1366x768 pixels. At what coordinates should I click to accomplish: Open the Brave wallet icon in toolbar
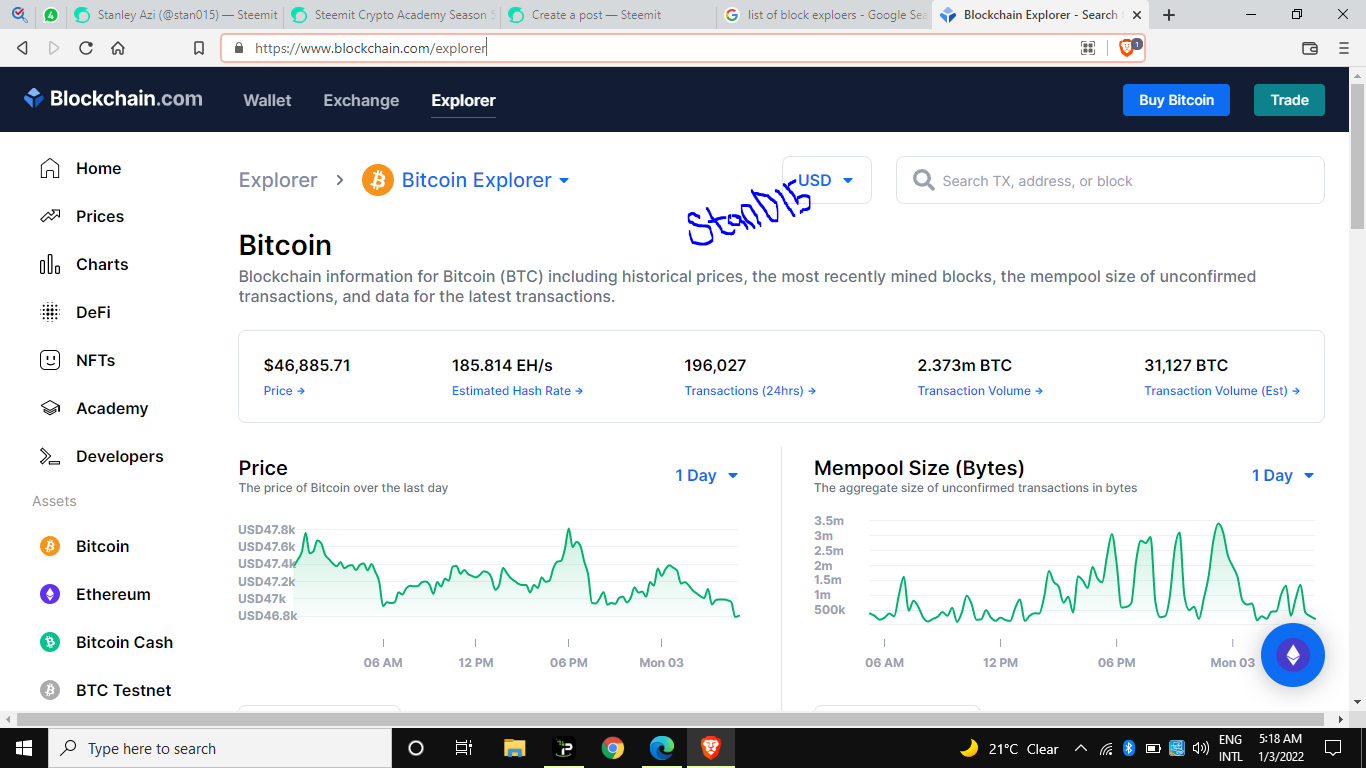point(1310,48)
